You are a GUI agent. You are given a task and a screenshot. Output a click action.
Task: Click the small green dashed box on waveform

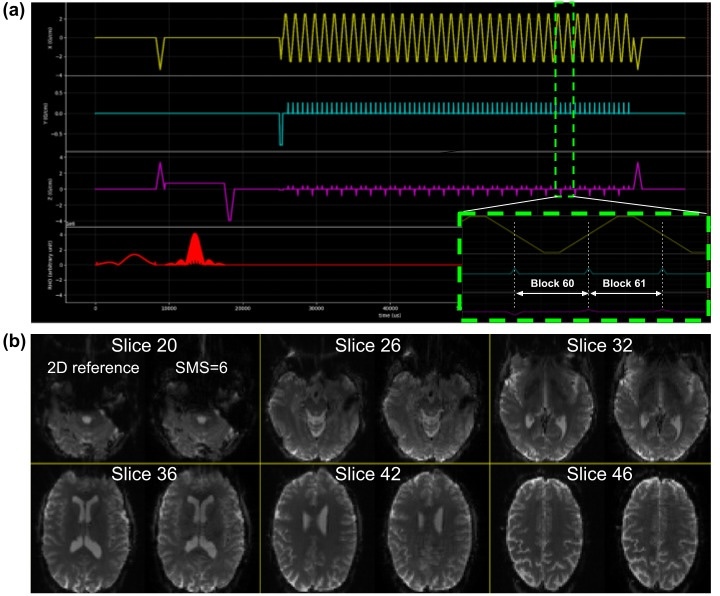(564, 98)
